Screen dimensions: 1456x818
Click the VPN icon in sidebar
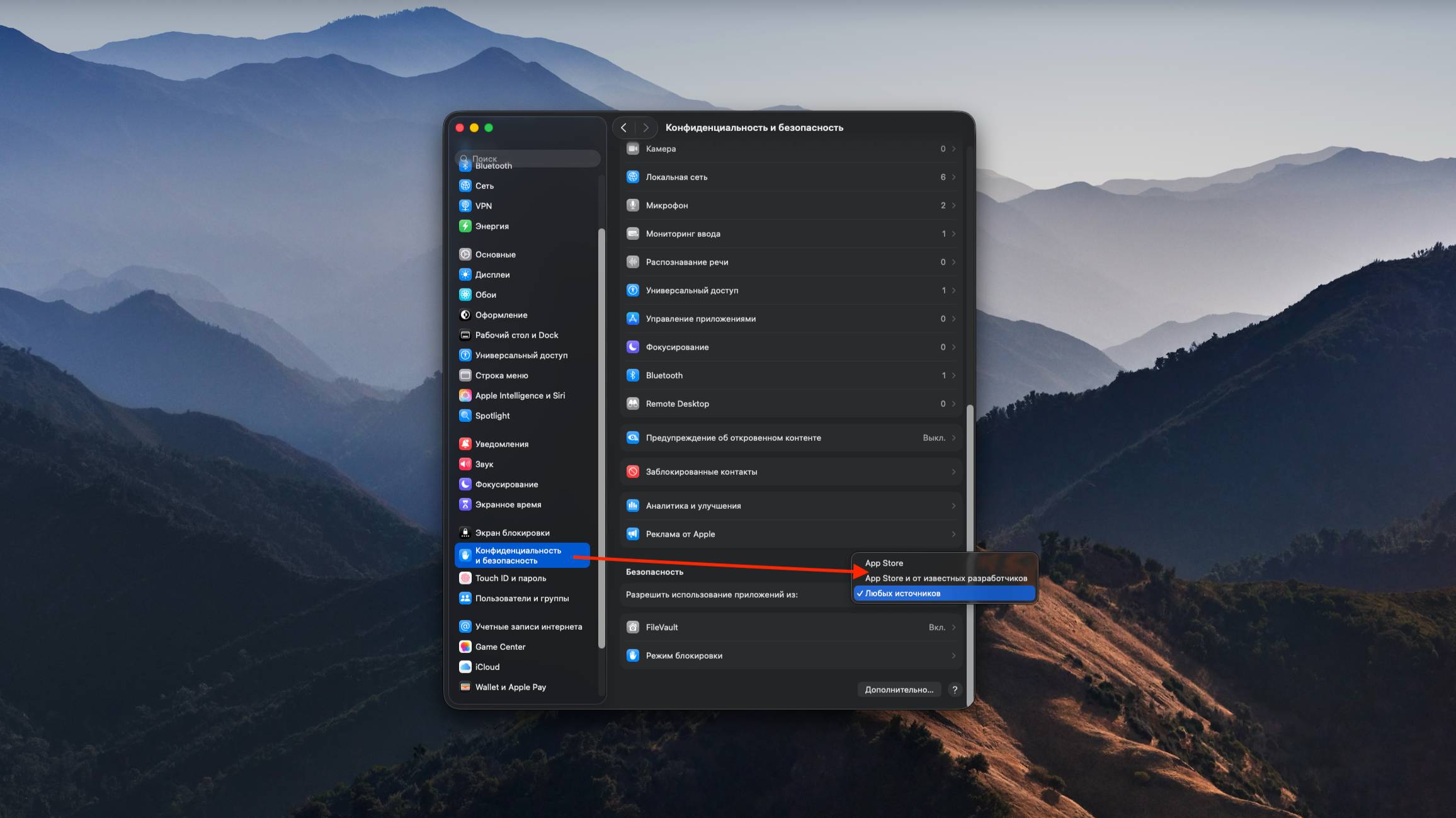pos(465,206)
